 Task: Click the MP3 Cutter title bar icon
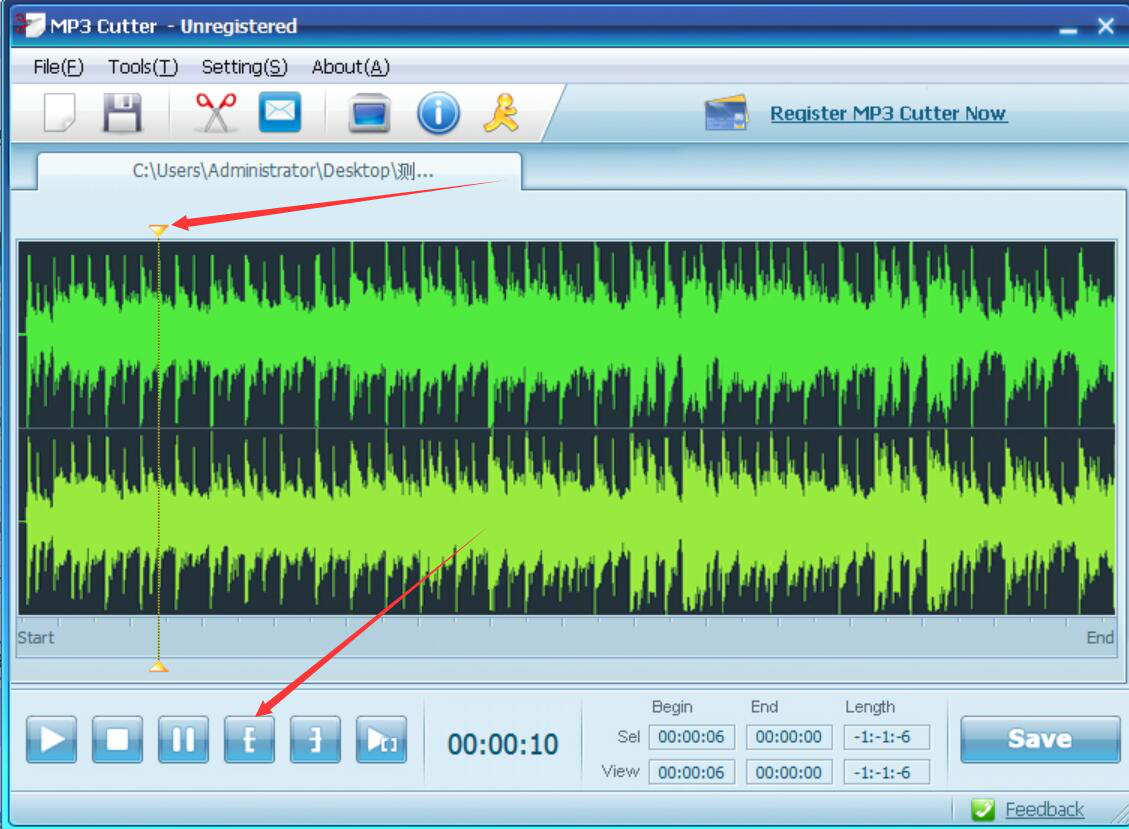(x=30, y=25)
